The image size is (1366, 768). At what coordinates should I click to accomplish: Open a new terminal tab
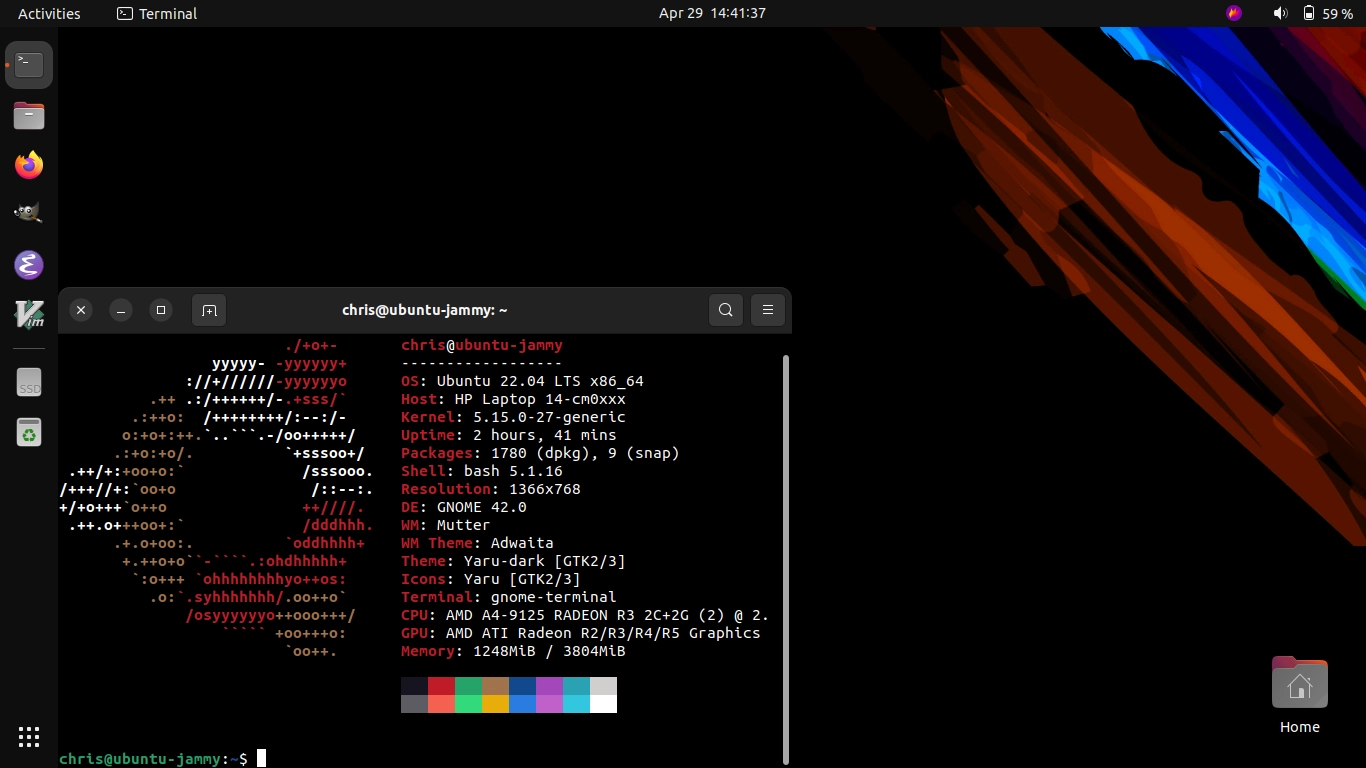[209, 310]
